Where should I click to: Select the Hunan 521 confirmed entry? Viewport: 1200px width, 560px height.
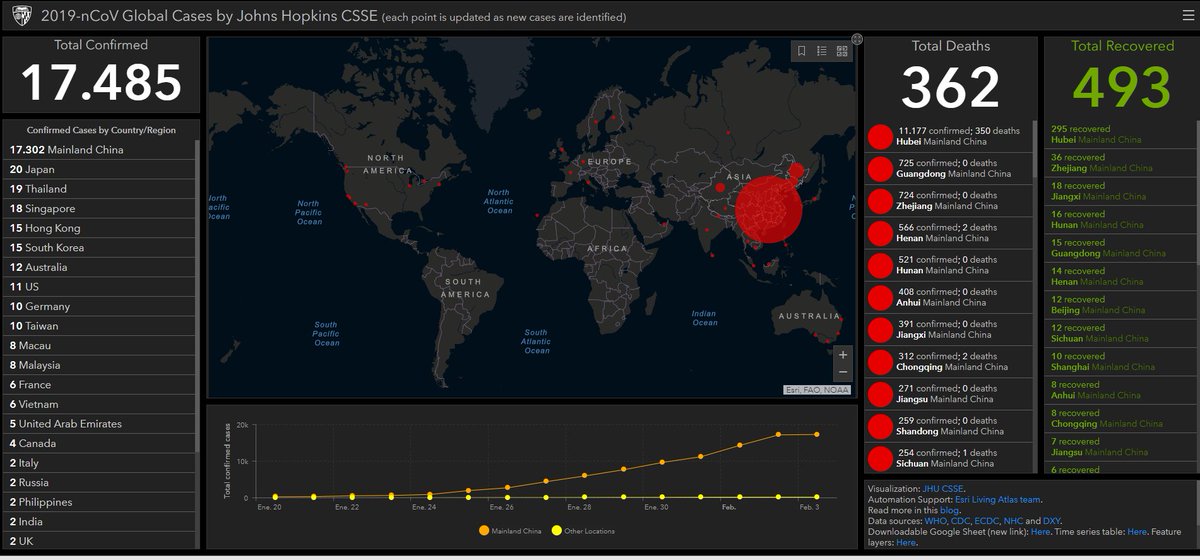(948, 265)
